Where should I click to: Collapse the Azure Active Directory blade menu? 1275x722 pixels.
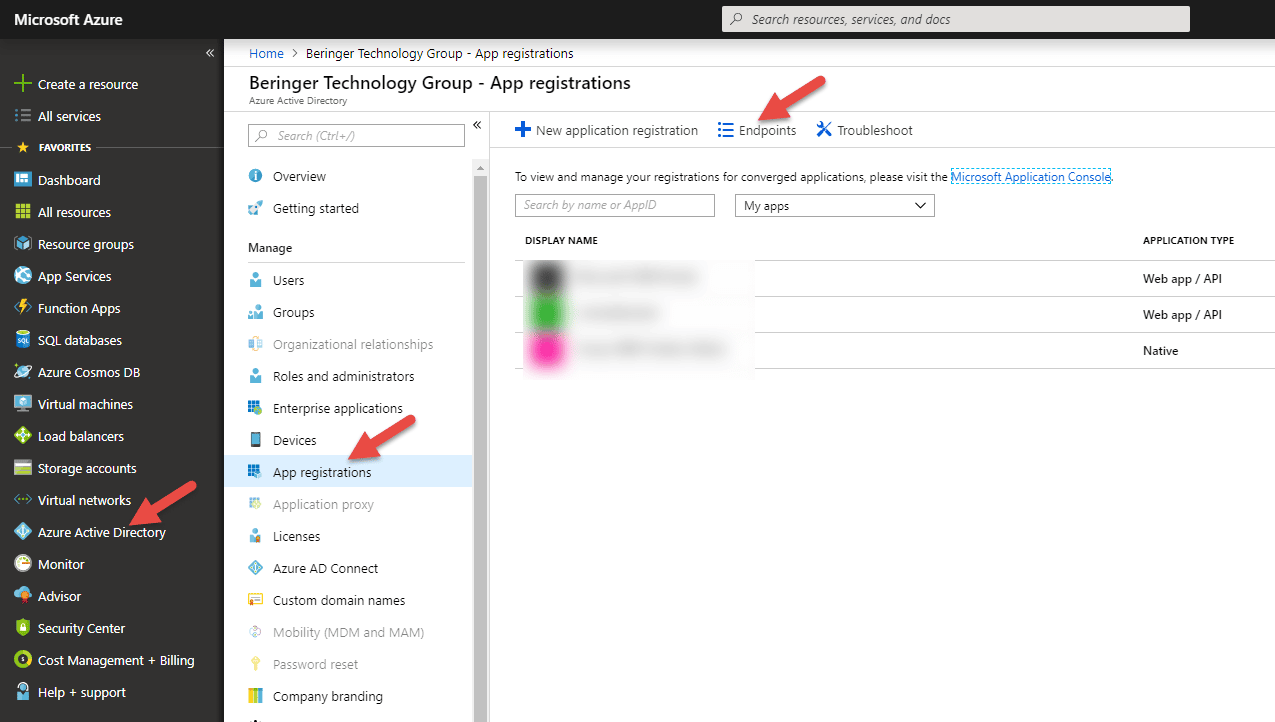pos(477,125)
